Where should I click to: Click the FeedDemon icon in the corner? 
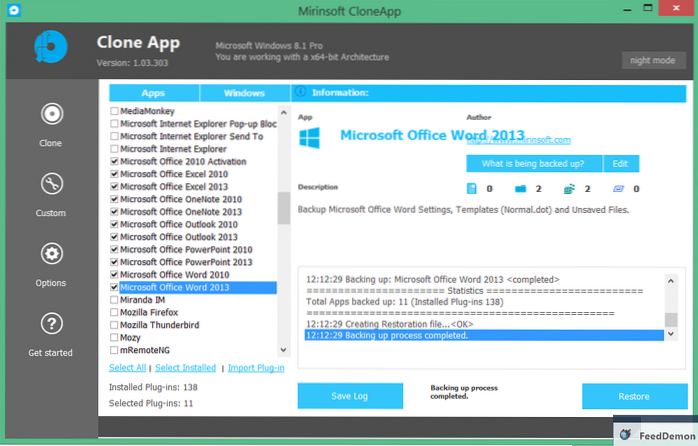625,434
